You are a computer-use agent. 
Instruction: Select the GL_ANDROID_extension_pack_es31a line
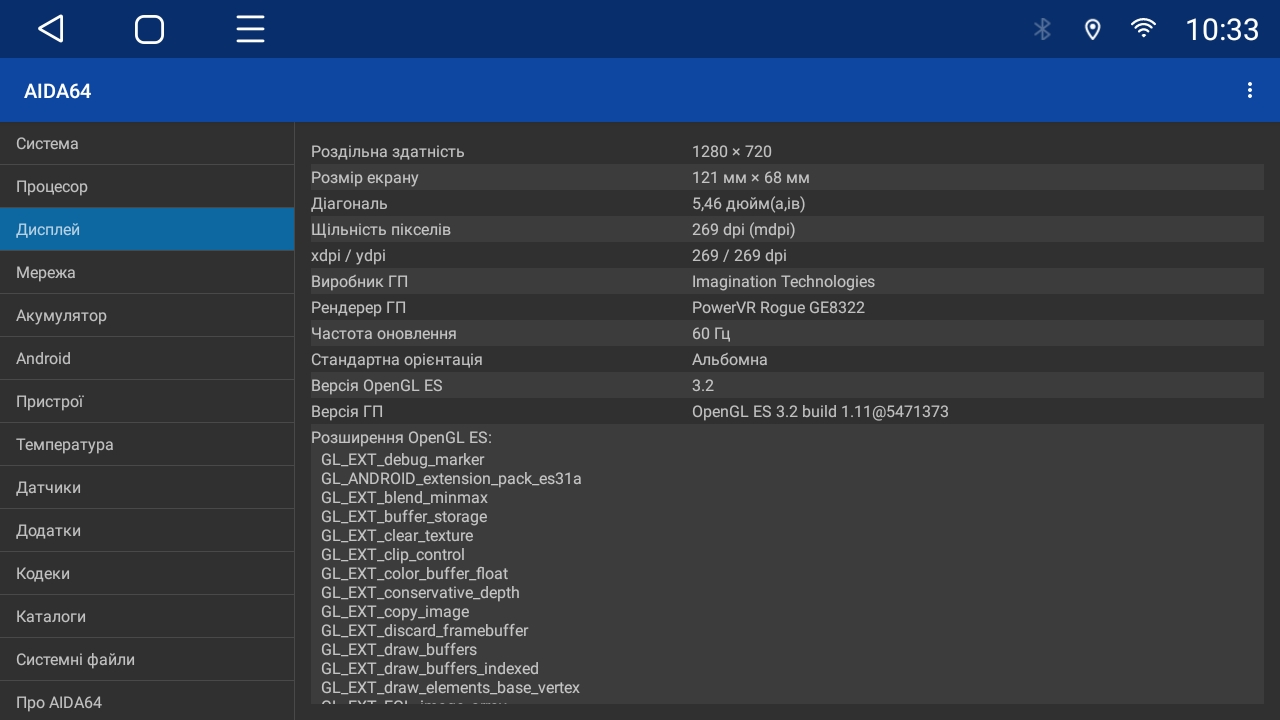point(451,479)
